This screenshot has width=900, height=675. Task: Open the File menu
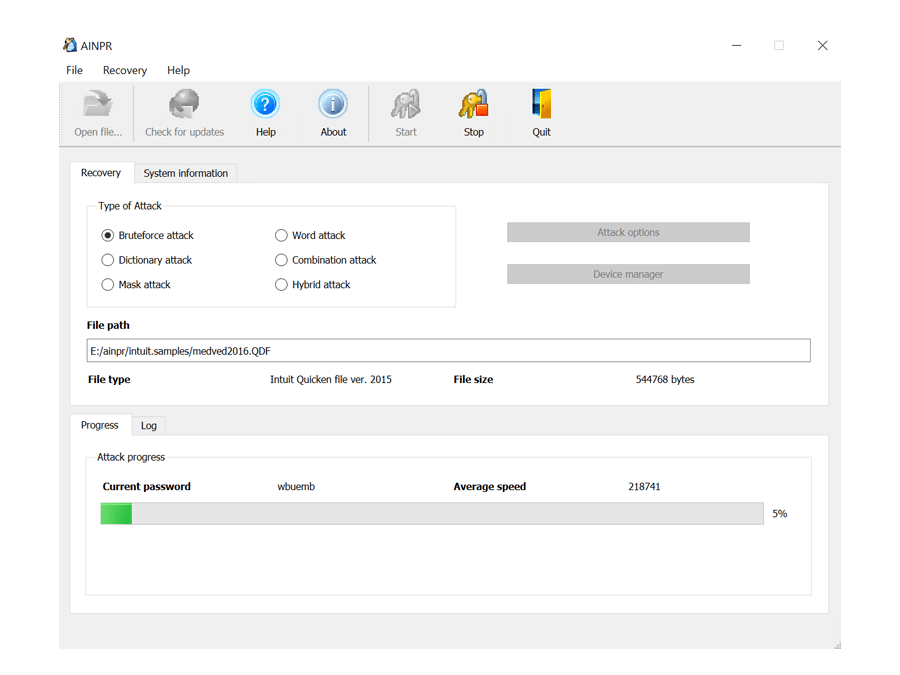75,71
